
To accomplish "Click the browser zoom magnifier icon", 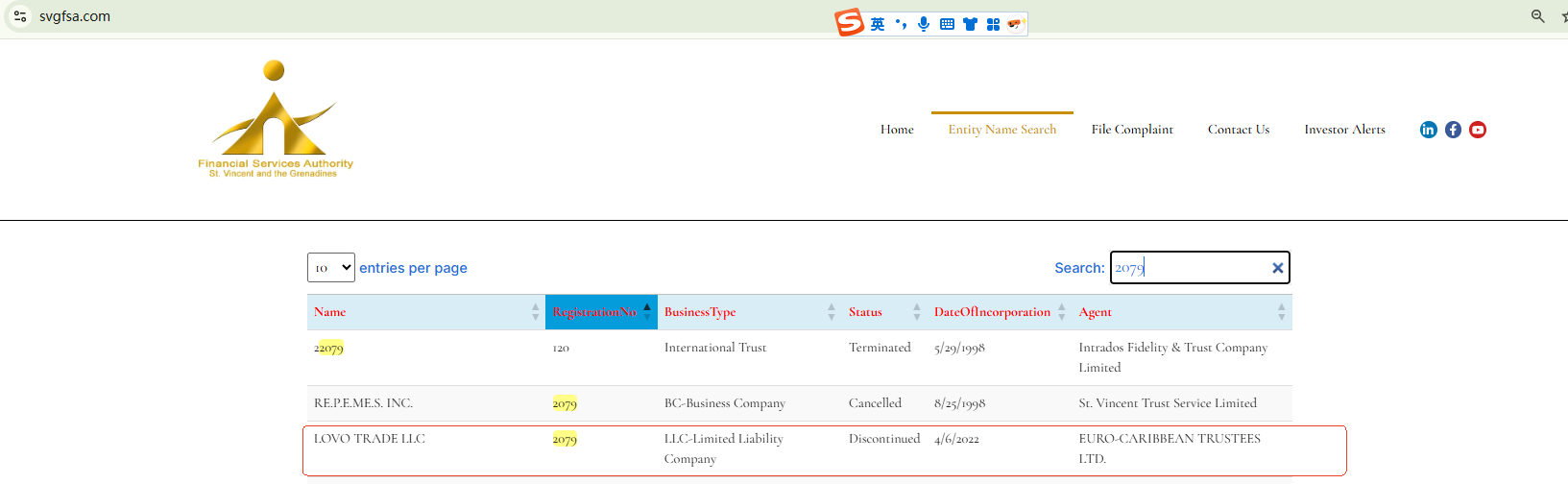I will click(1537, 16).
